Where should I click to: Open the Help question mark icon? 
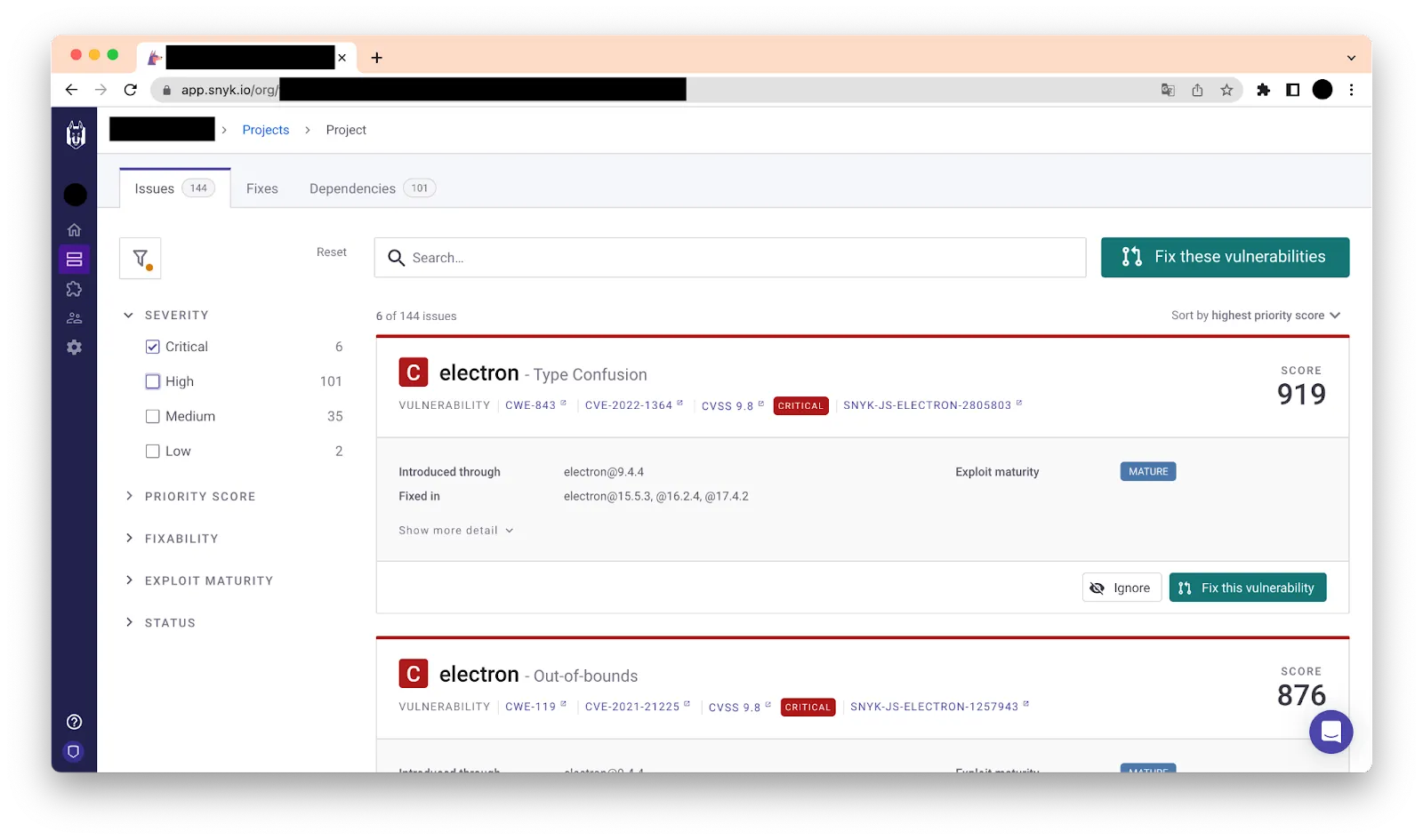point(75,722)
